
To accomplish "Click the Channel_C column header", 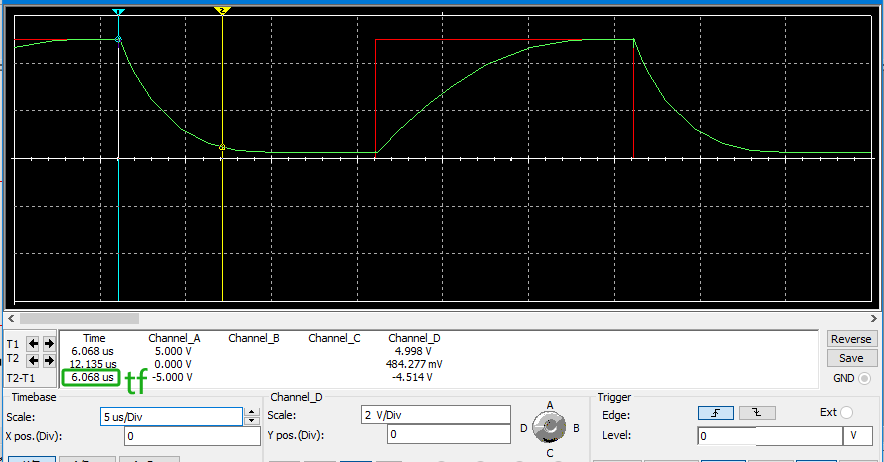I will (334, 338).
